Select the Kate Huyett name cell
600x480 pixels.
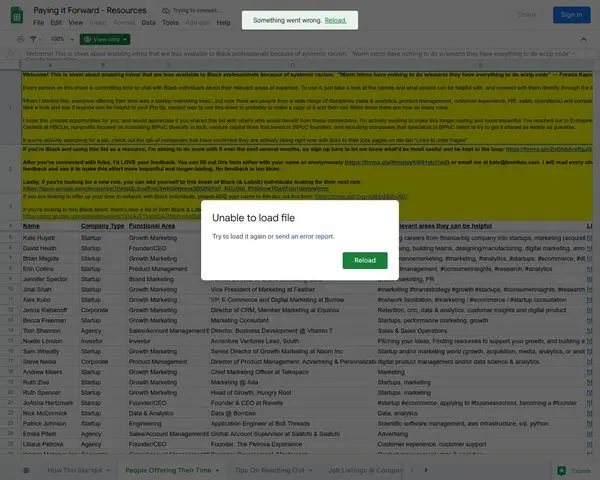coord(50,238)
